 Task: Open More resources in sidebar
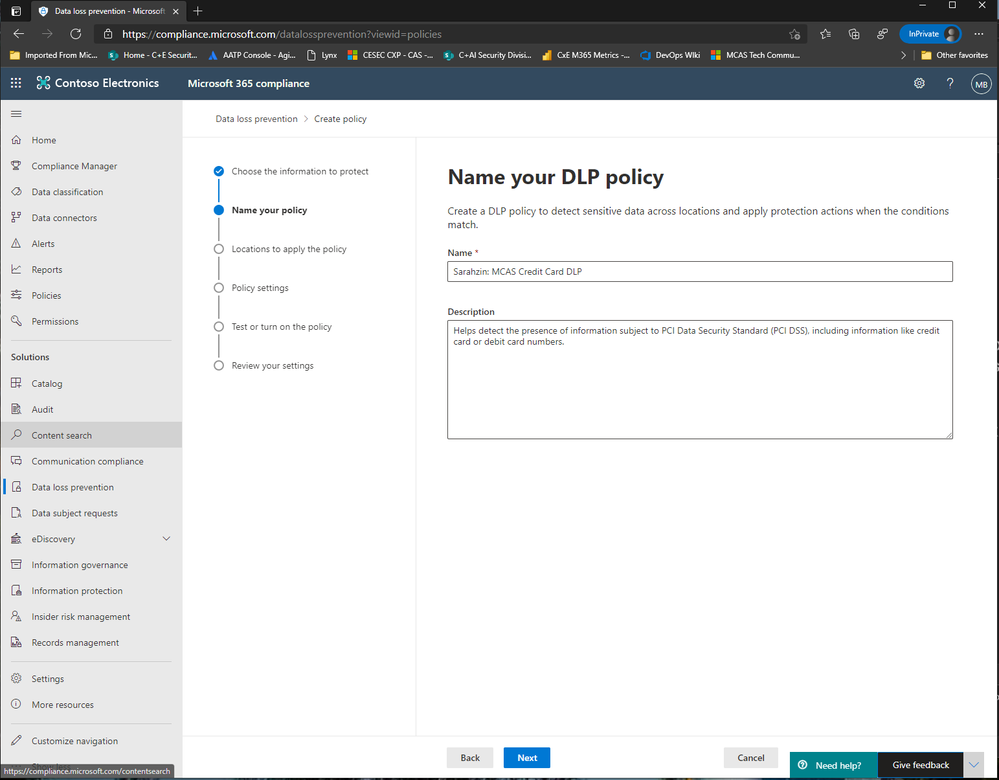[91, 705]
